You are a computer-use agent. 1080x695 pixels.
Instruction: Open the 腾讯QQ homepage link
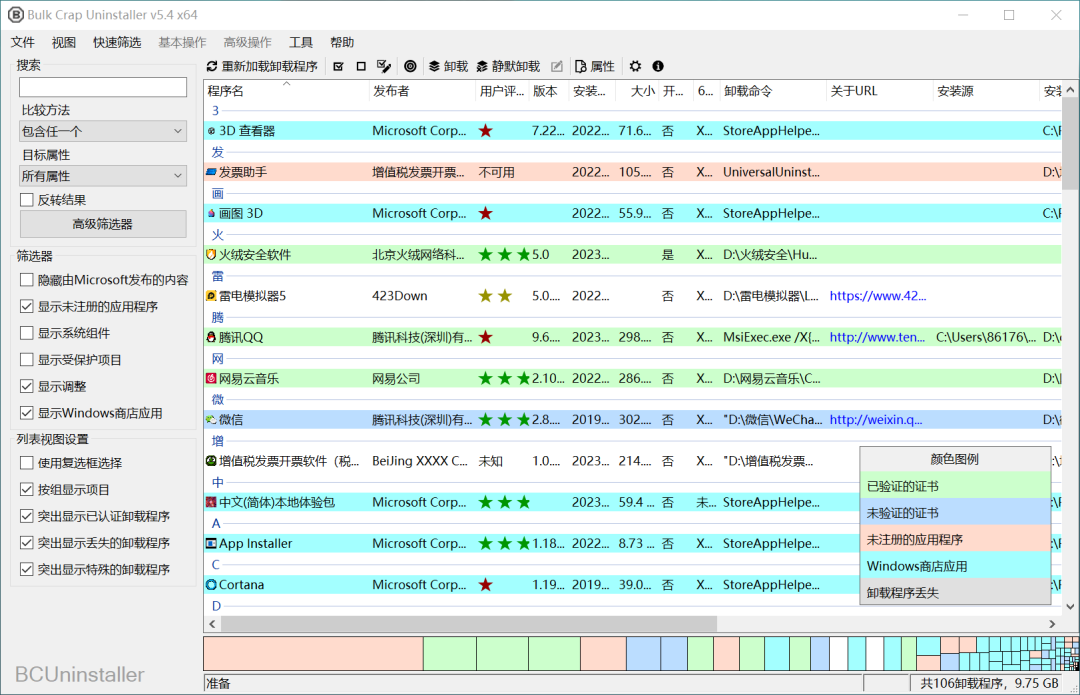point(877,336)
